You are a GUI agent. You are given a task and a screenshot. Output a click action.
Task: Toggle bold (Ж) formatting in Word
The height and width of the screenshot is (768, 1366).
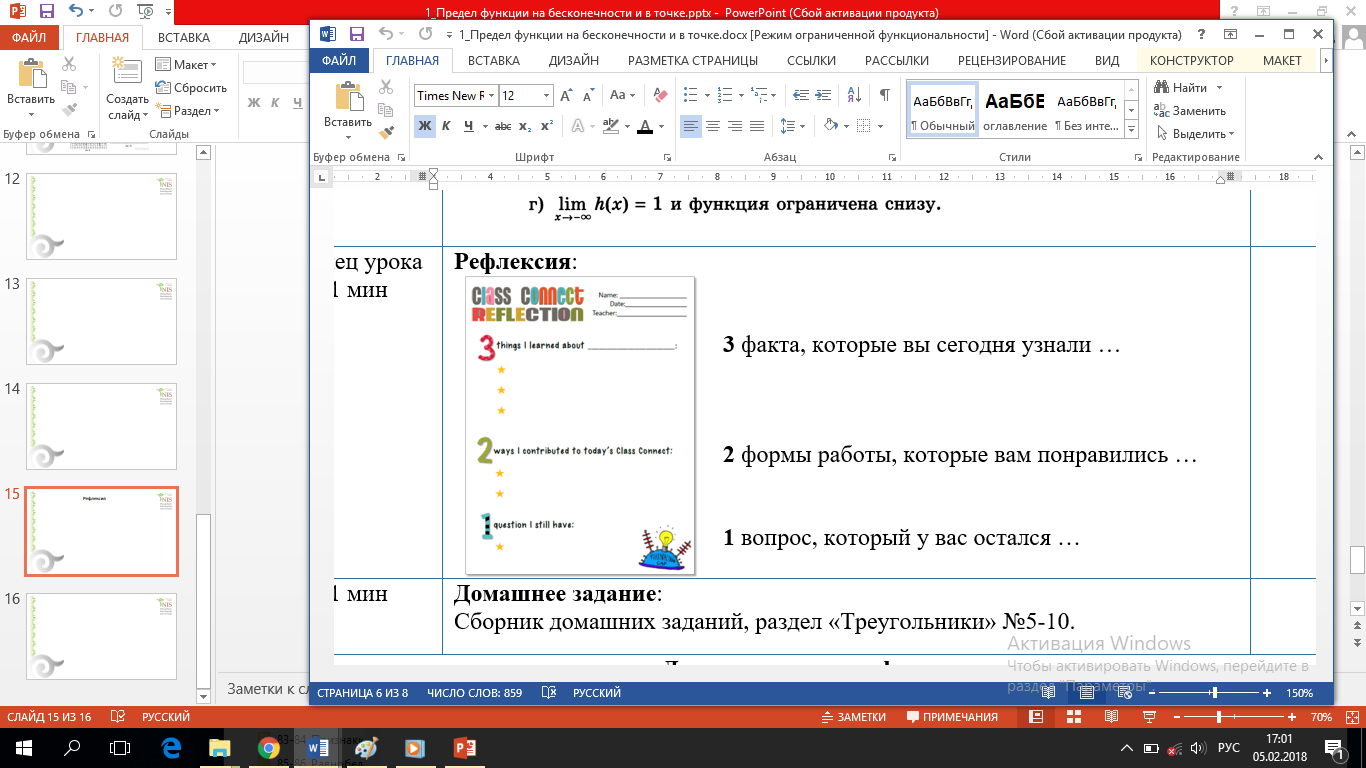pyautogui.click(x=424, y=126)
